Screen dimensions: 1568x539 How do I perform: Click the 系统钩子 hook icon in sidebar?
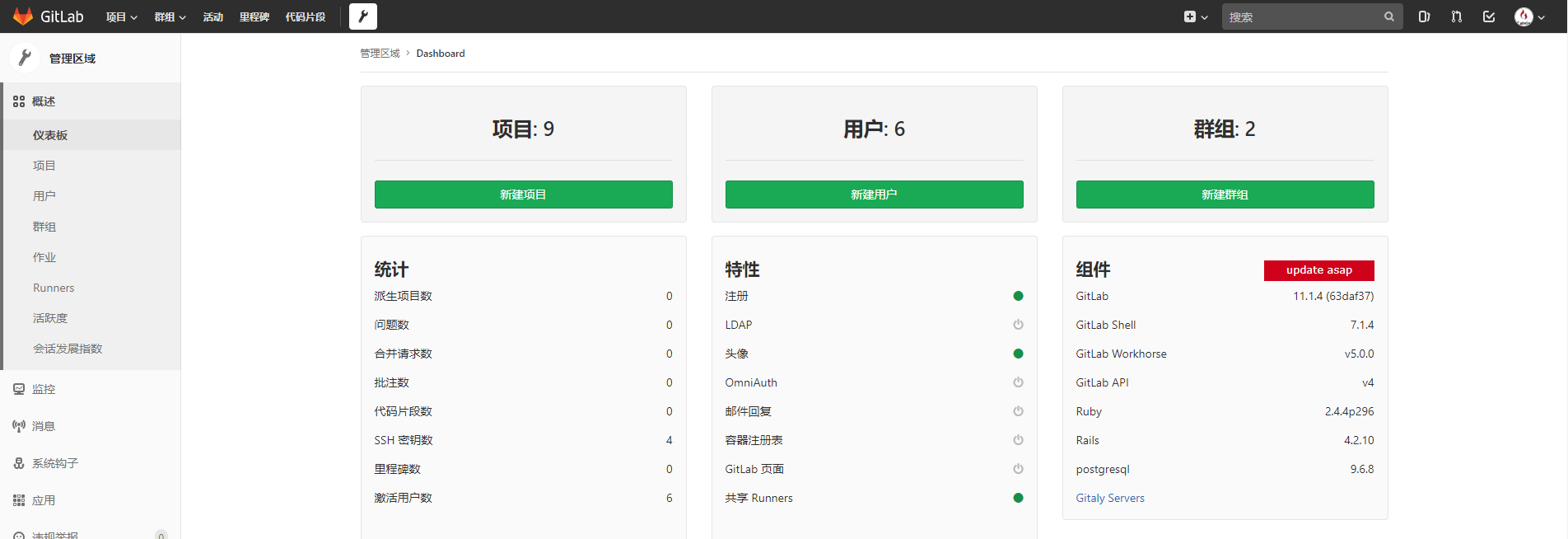tap(19, 463)
